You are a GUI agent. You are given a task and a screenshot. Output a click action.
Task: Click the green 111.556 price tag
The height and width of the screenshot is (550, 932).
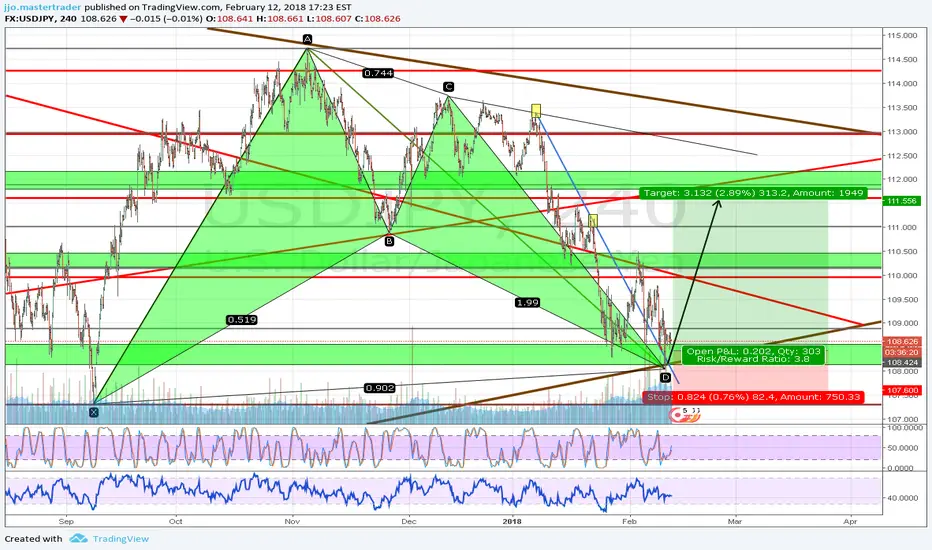902,202
